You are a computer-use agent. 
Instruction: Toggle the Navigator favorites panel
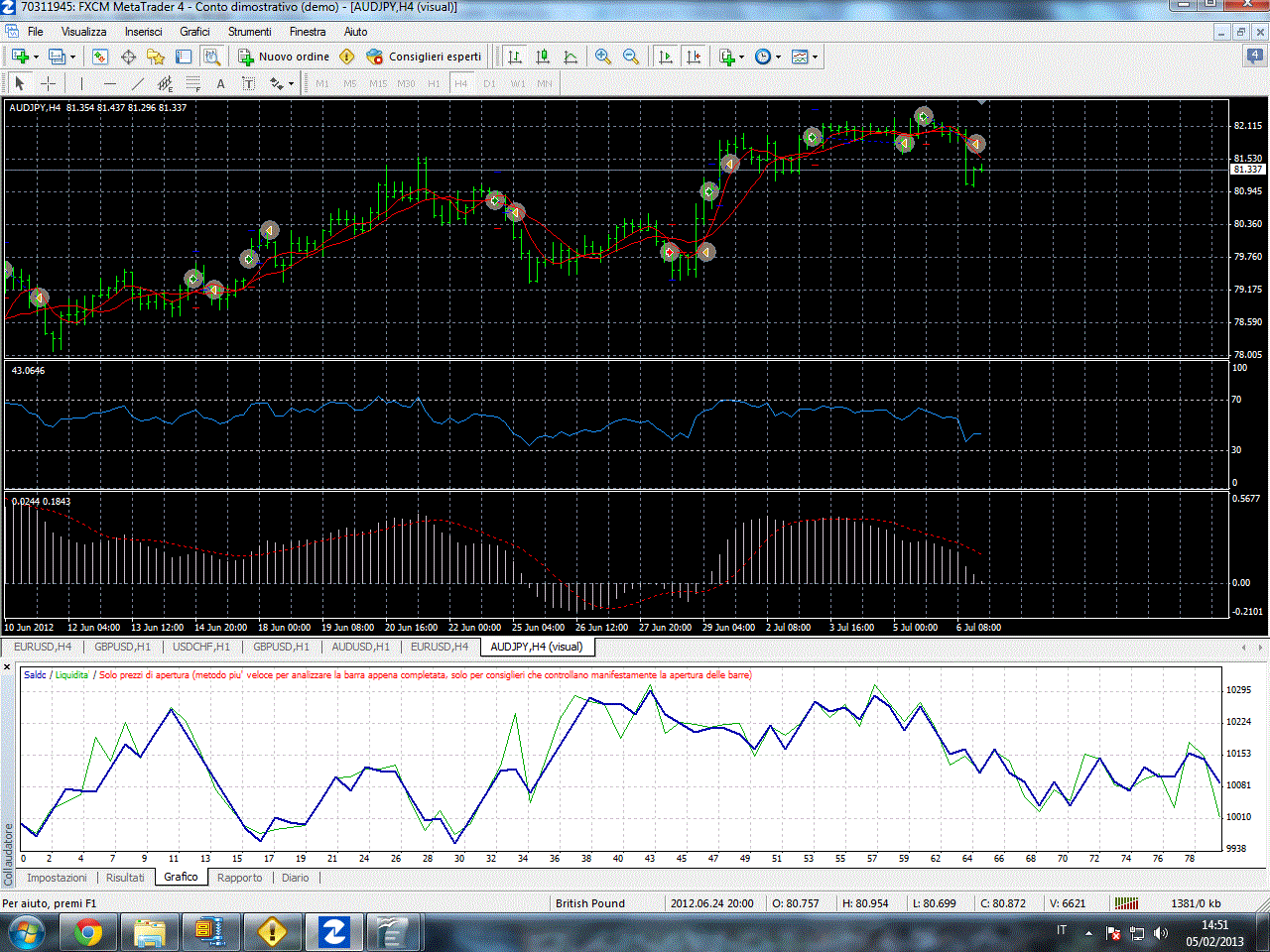coord(156,57)
